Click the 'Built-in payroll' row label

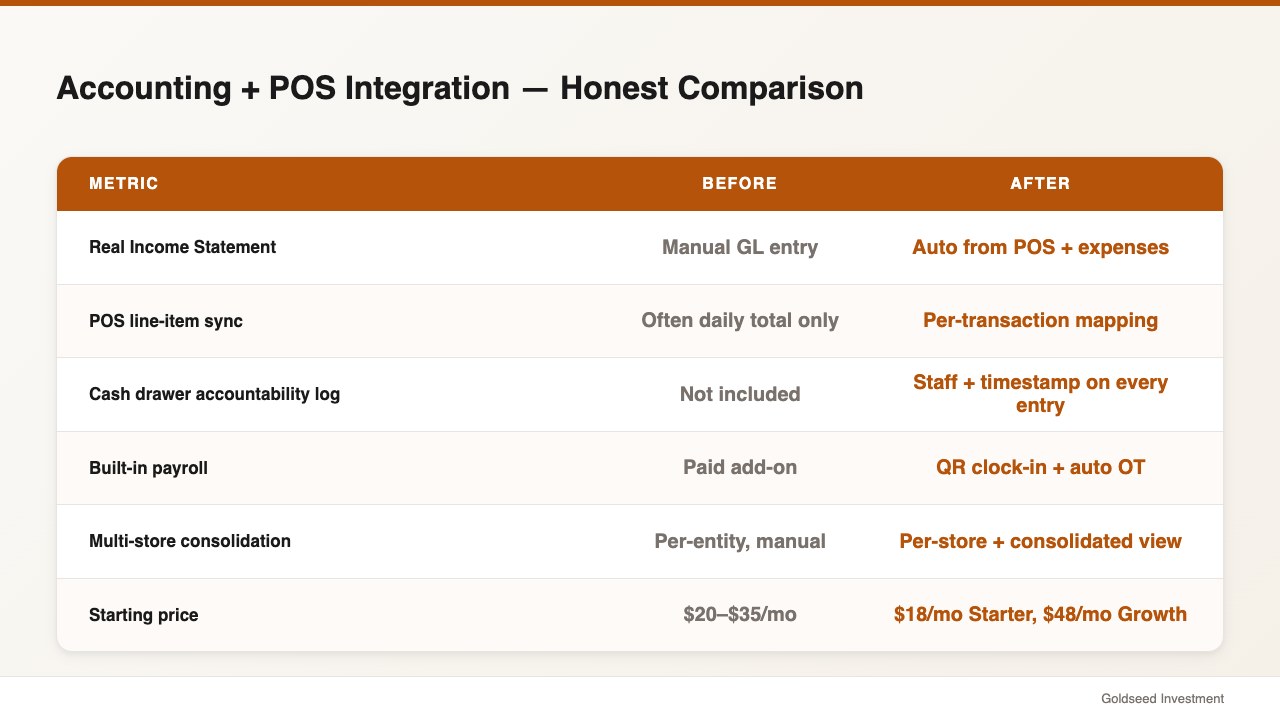pos(148,468)
